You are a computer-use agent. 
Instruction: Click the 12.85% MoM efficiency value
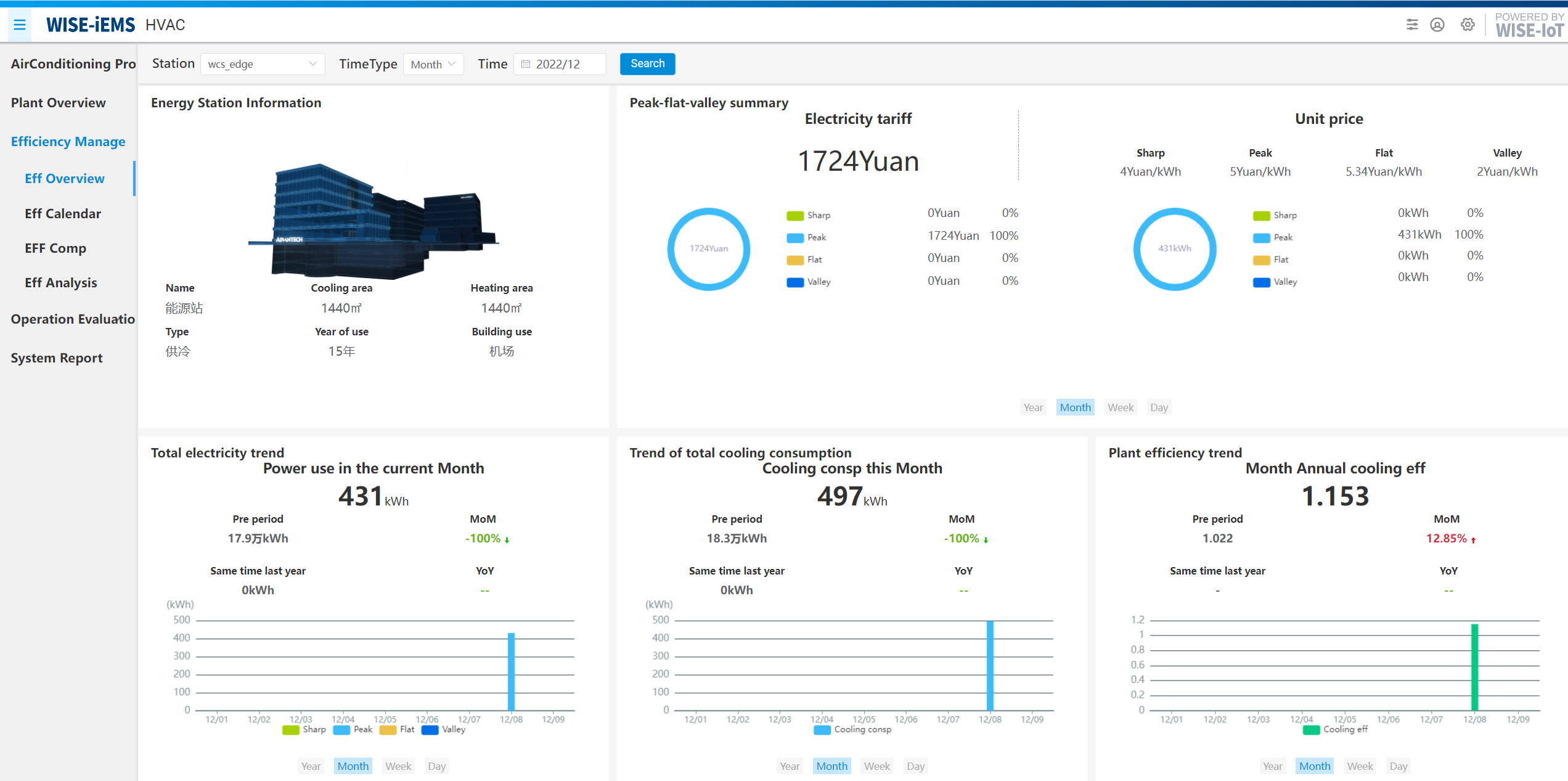(x=1446, y=538)
